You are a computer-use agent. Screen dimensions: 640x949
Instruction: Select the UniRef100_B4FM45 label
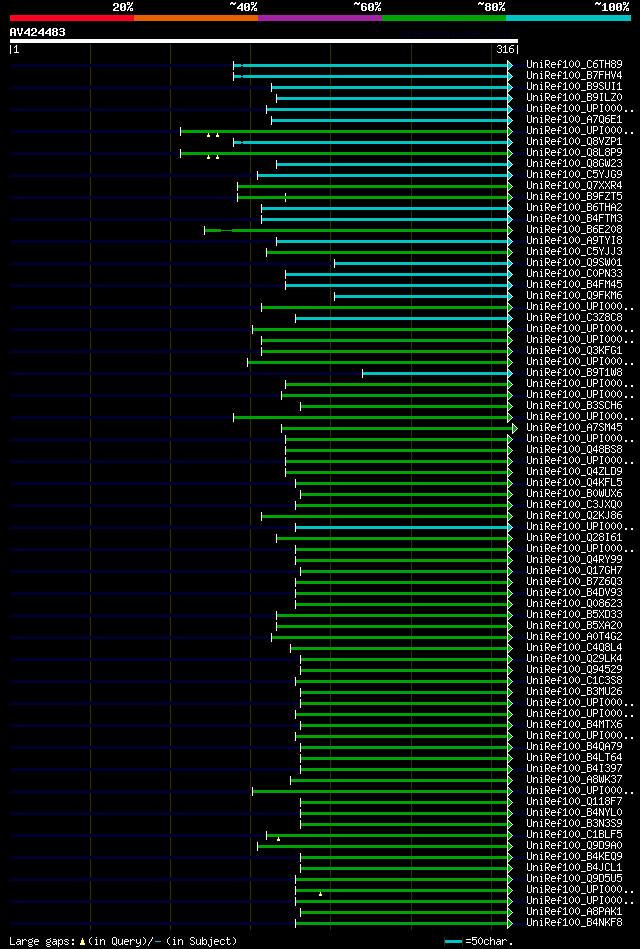574,284
